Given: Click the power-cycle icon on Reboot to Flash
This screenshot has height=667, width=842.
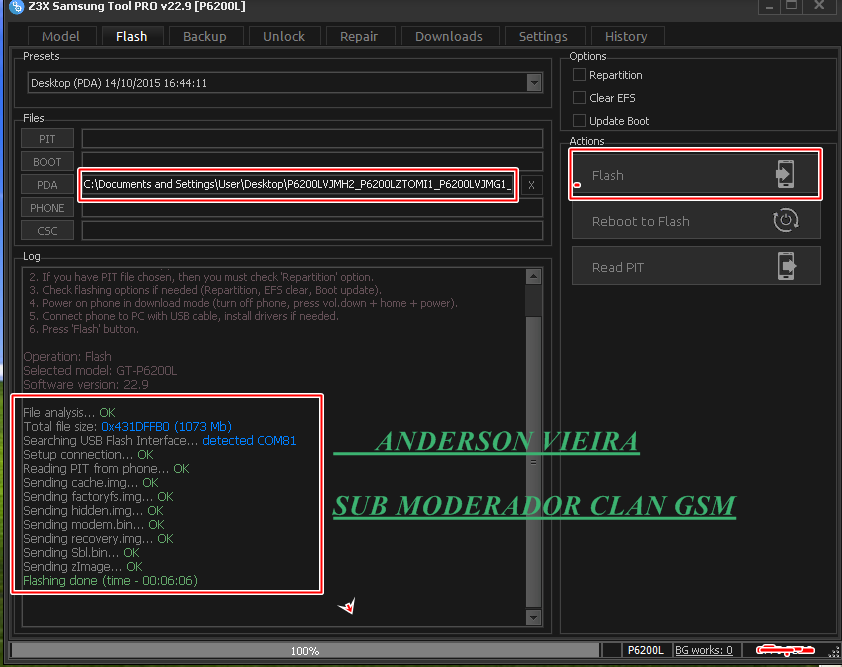Looking at the screenshot, I should tap(786, 220).
